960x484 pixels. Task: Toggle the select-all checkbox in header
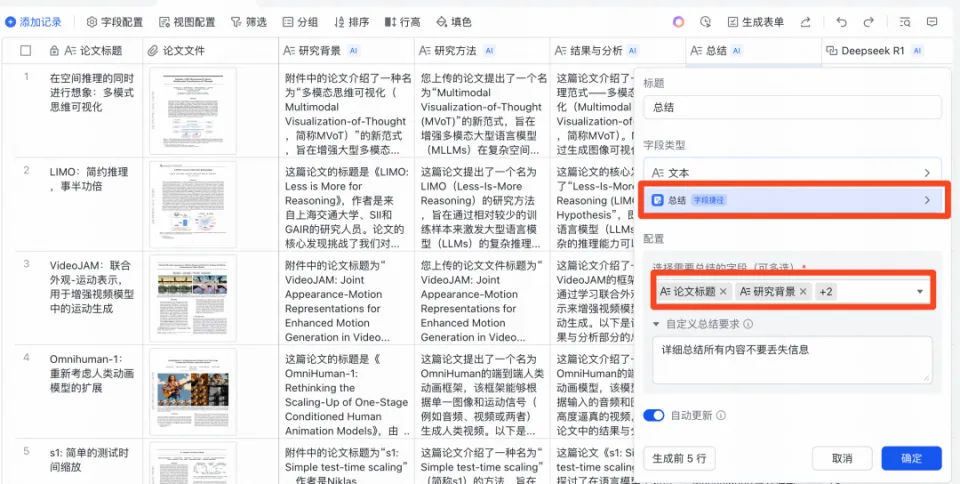pyautogui.click(x=26, y=51)
